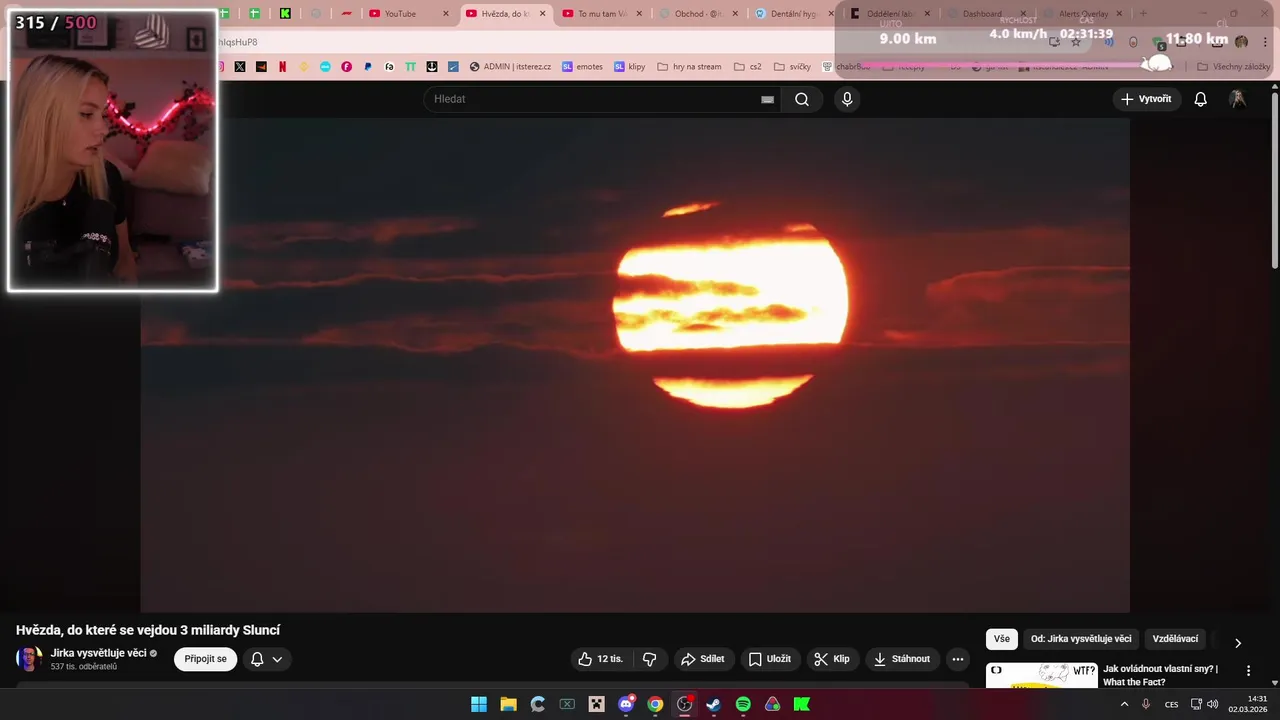The height and width of the screenshot is (720, 1280).
Task: Open Jak ovládnout vlastní sny title link
Action: (1160, 675)
